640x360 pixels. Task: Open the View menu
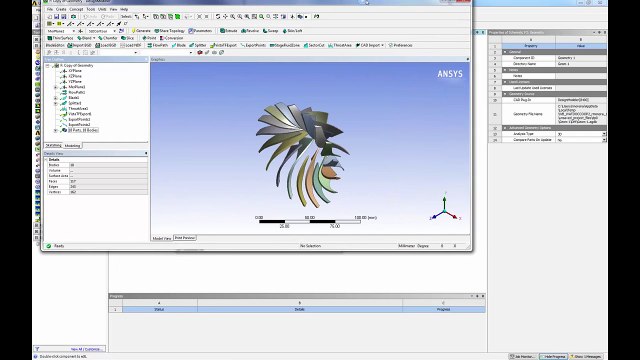113,9
